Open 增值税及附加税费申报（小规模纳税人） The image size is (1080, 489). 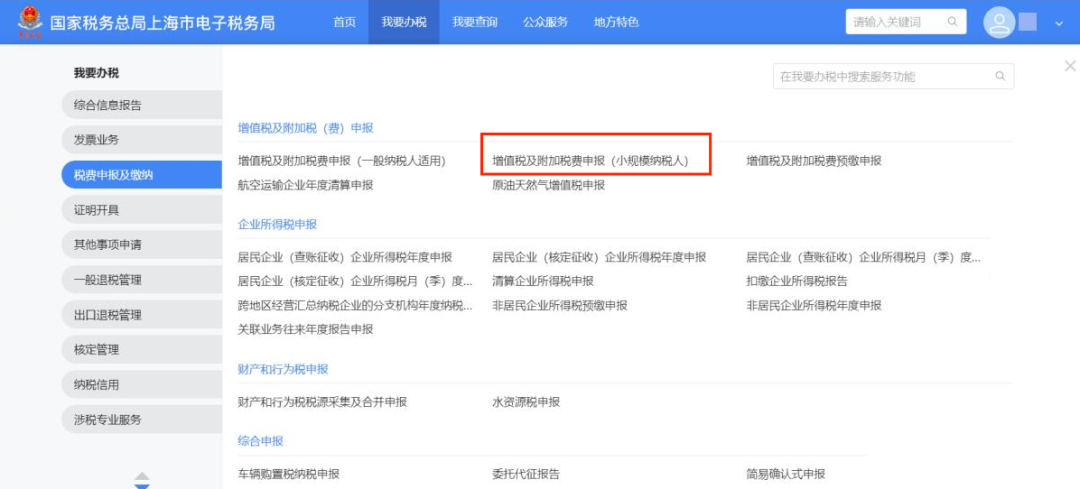[590, 161]
